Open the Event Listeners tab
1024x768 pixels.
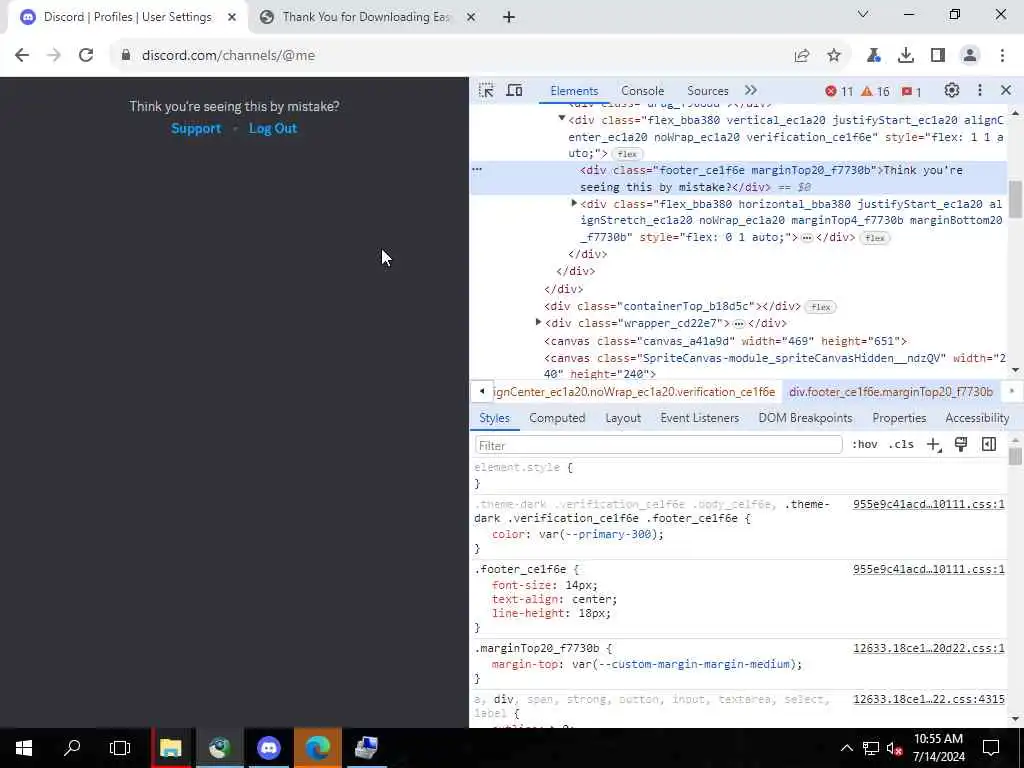click(699, 418)
